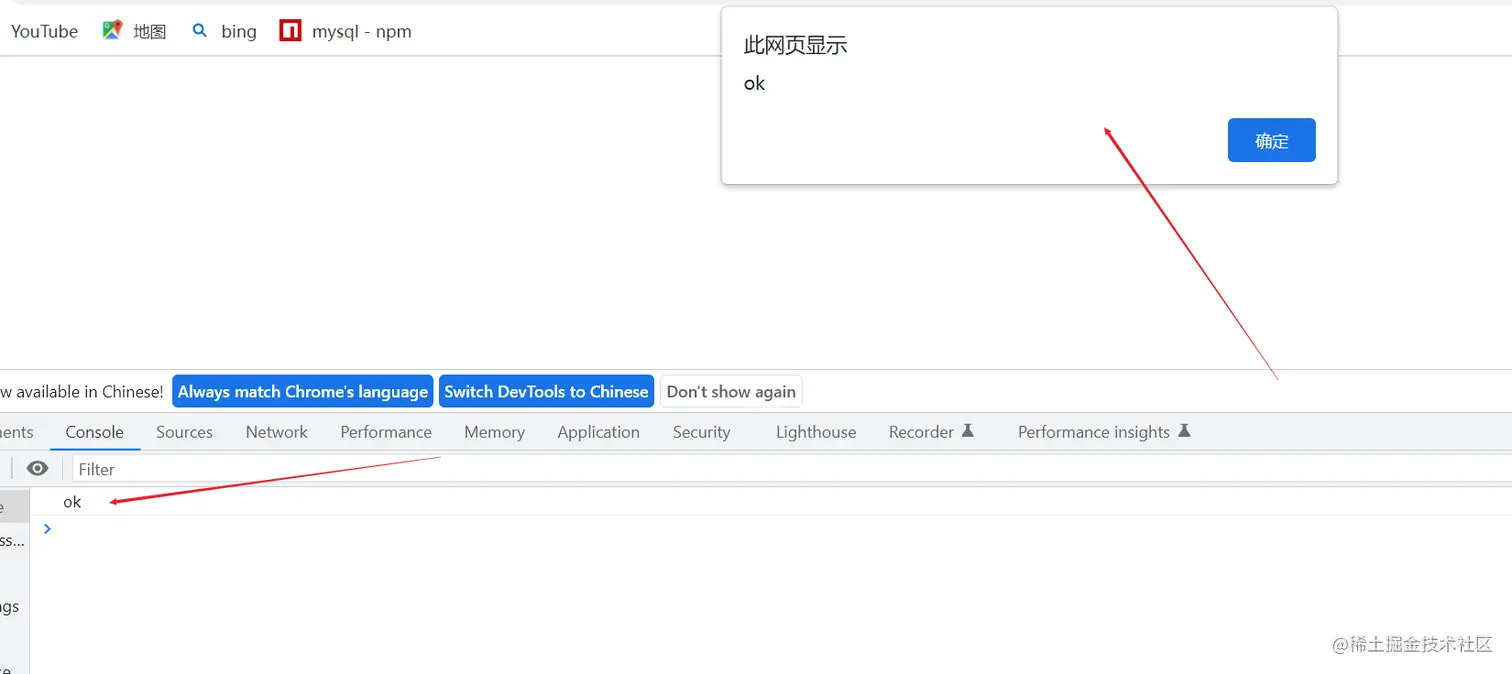The height and width of the screenshot is (674, 1512).
Task: Open the Security tab
Action: click(701, 431)
